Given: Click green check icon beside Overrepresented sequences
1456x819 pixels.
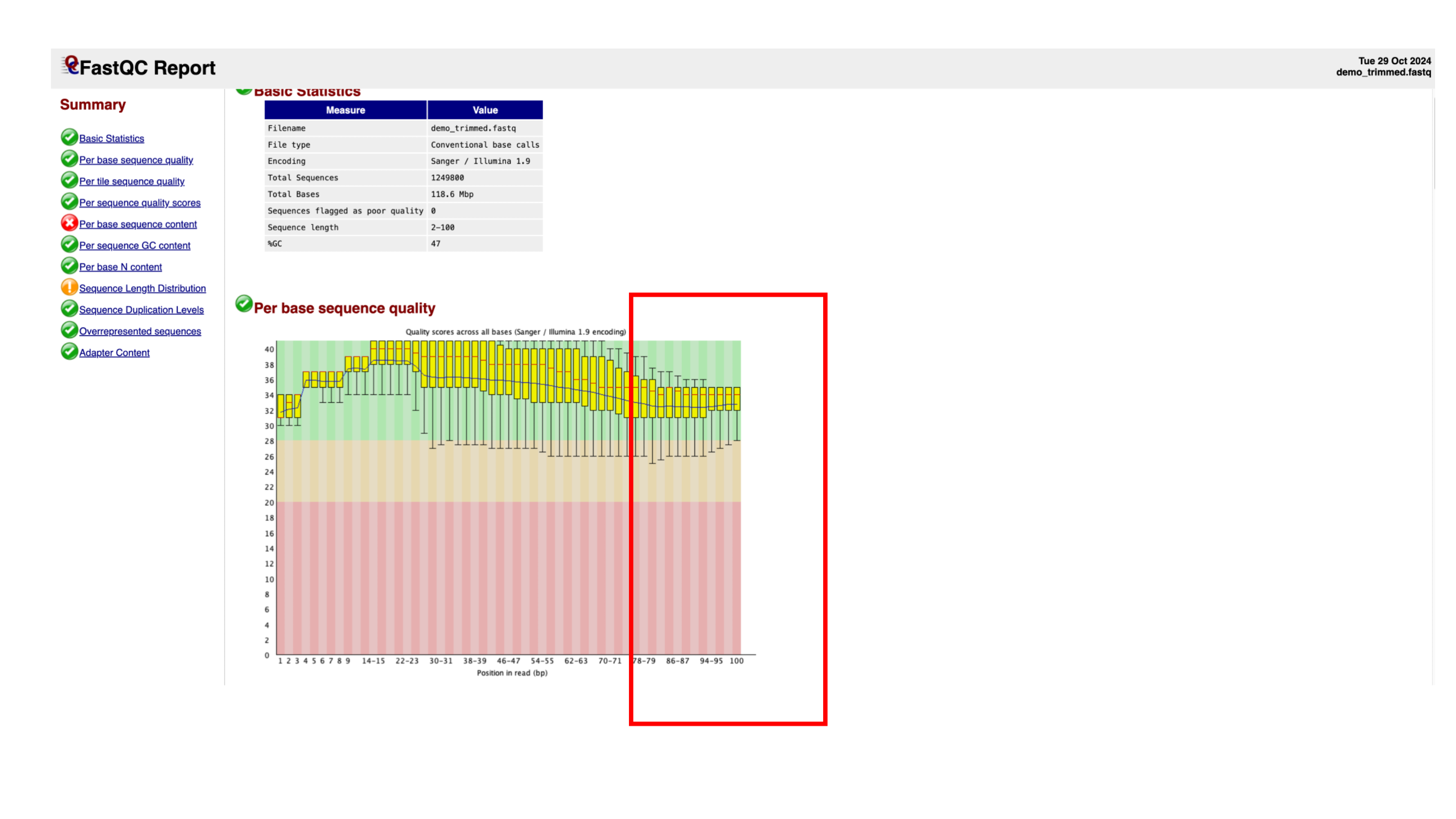Looking at the screenshot, I should [69, 330].
